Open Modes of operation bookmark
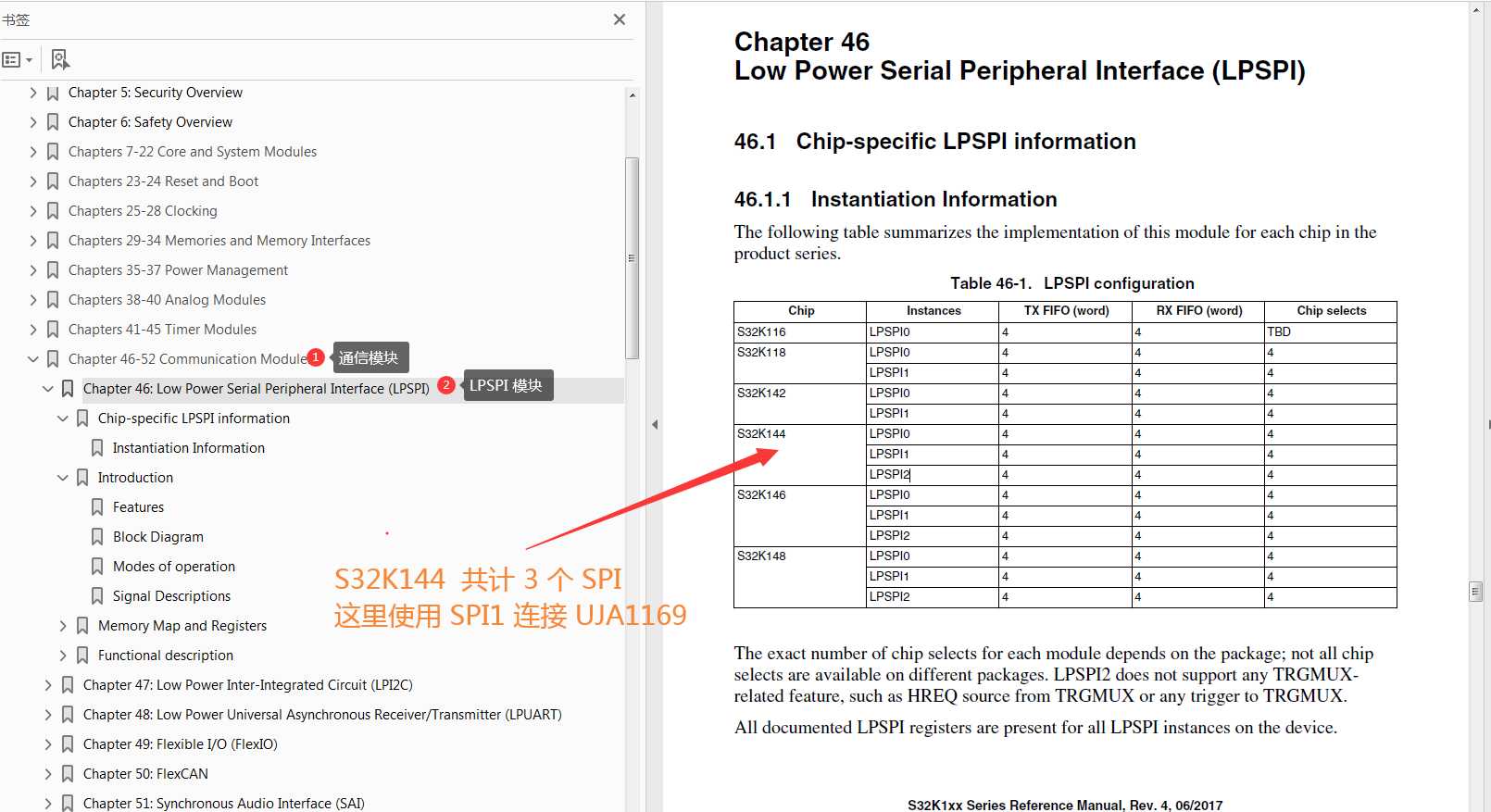The image size is (1491, 812). click(174, 567)
